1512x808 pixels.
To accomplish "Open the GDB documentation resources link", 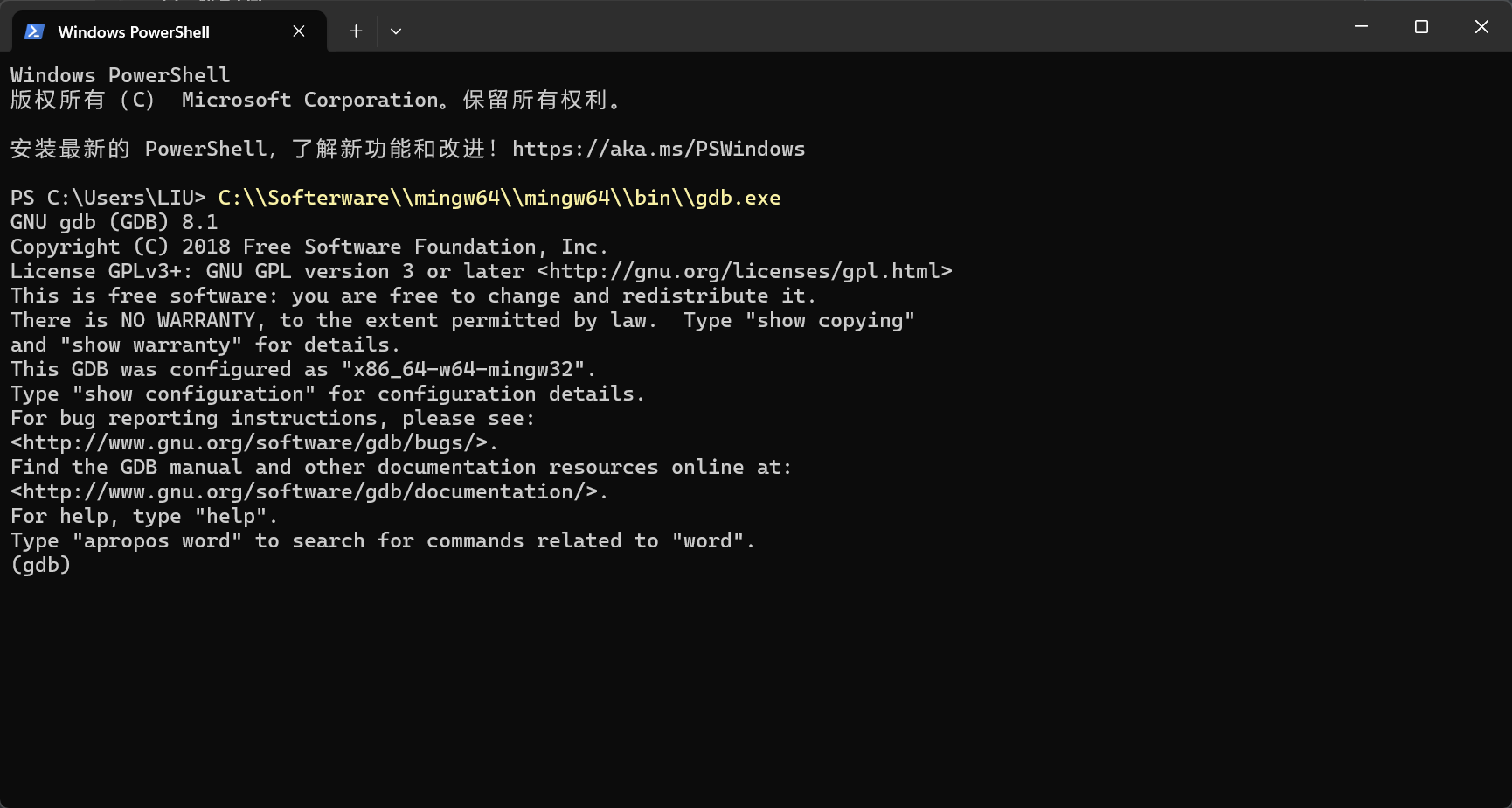I will pyautogui.click(x=306, y=491).
